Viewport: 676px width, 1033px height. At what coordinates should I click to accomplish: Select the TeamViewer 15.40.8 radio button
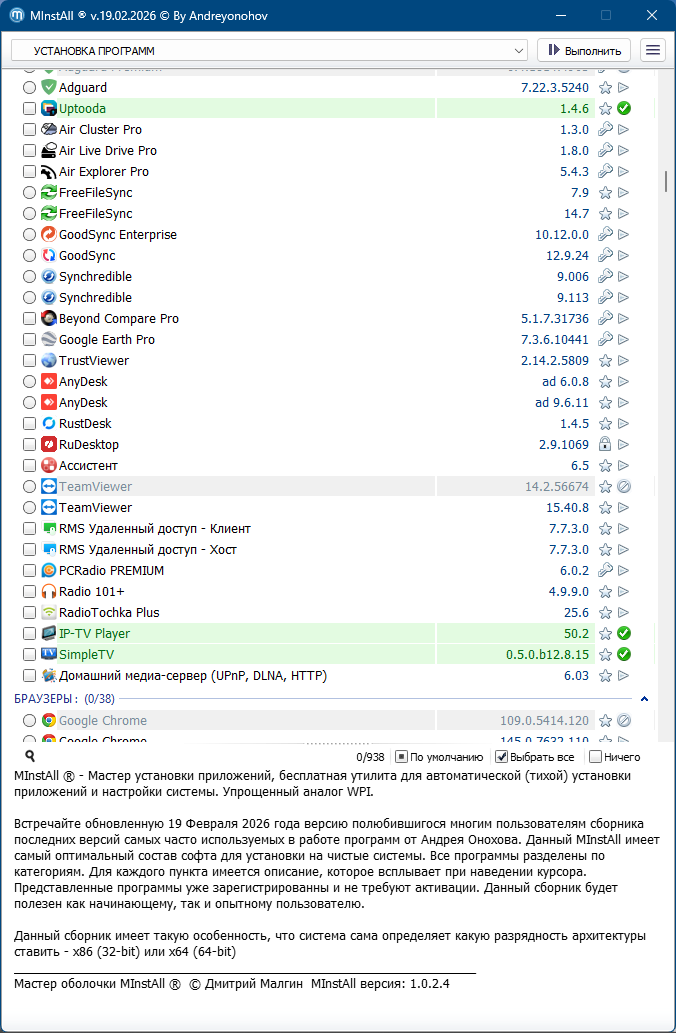pyautogui.click(x=29, y=508)
